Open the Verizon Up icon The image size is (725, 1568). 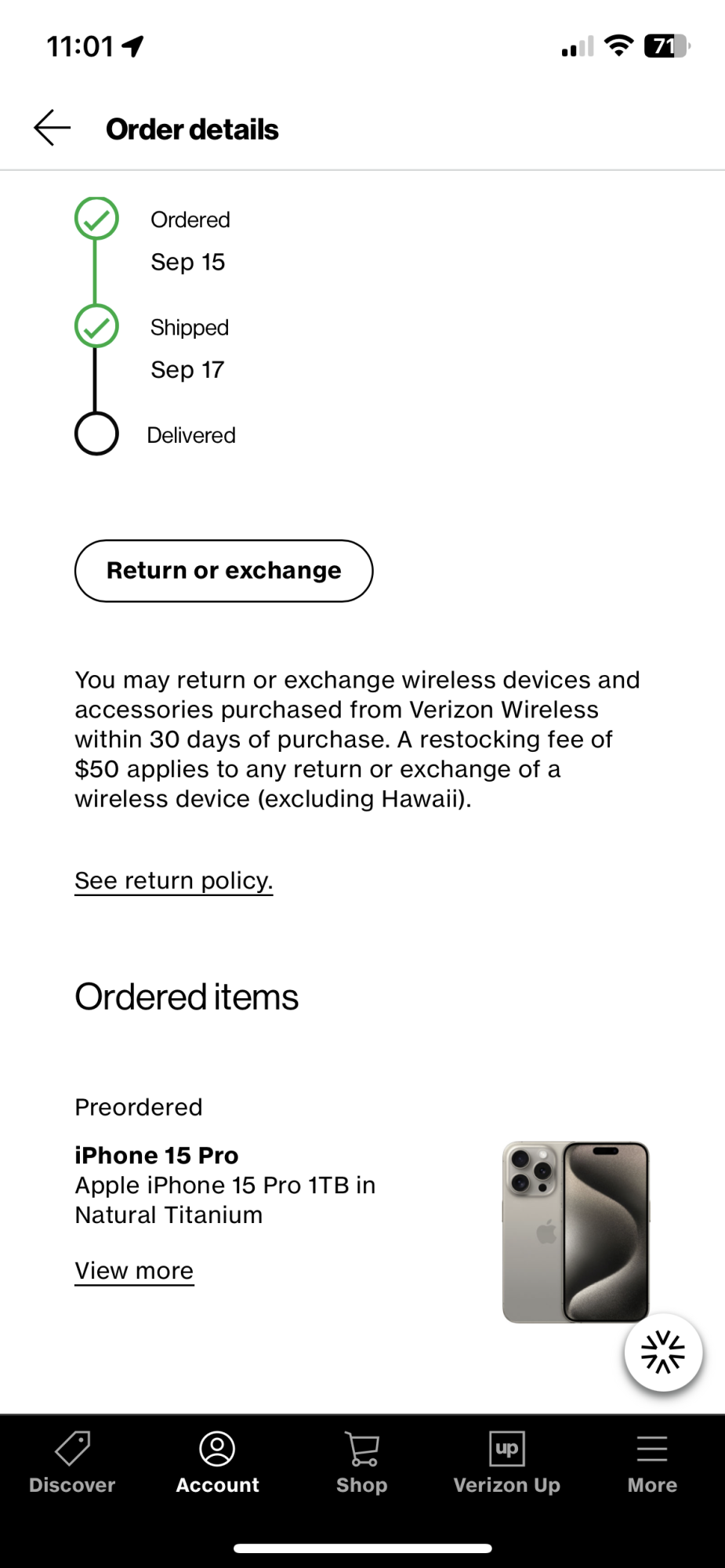point(507,1448)
